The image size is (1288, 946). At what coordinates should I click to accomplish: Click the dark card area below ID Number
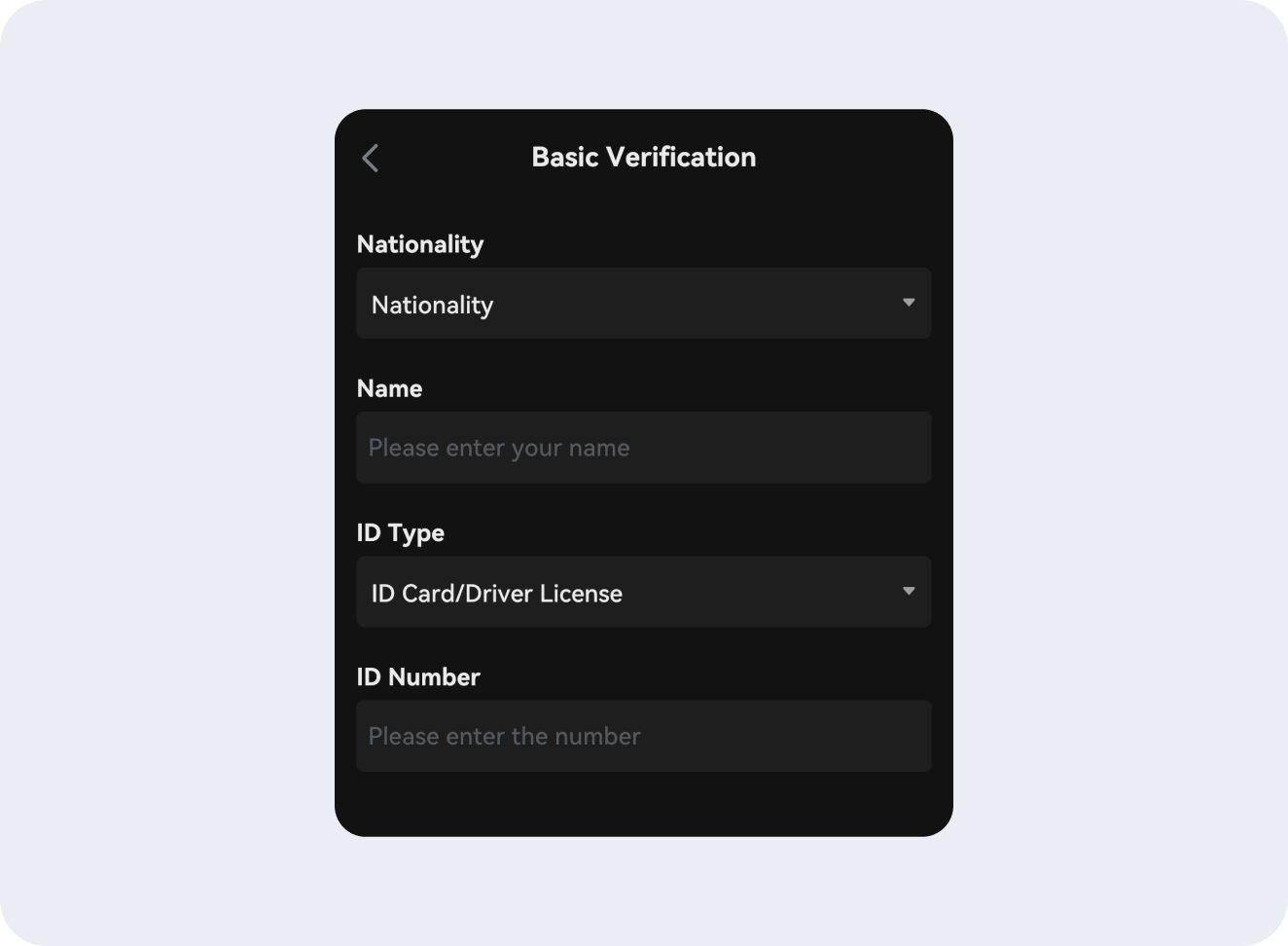644,803
